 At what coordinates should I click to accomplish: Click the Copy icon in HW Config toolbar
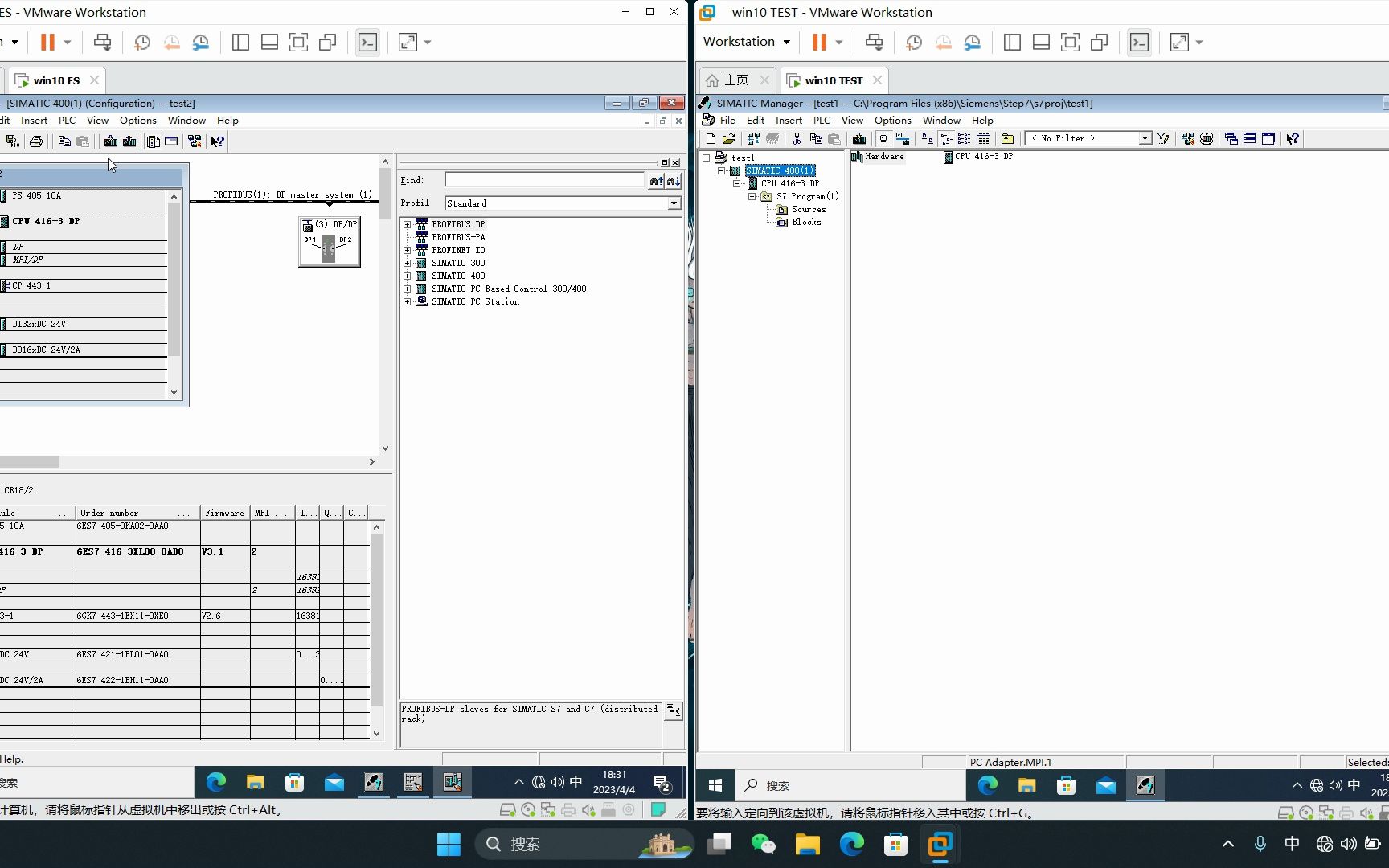coord(64,141)
